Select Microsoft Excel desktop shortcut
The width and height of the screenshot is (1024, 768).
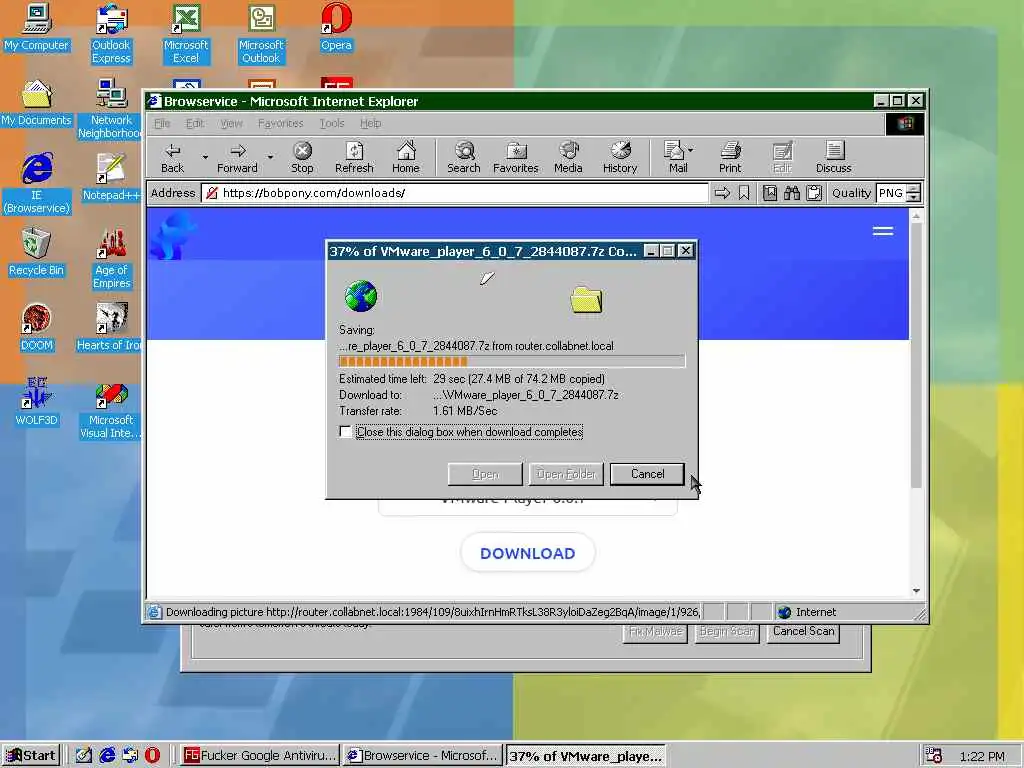[x=186, y=33]
